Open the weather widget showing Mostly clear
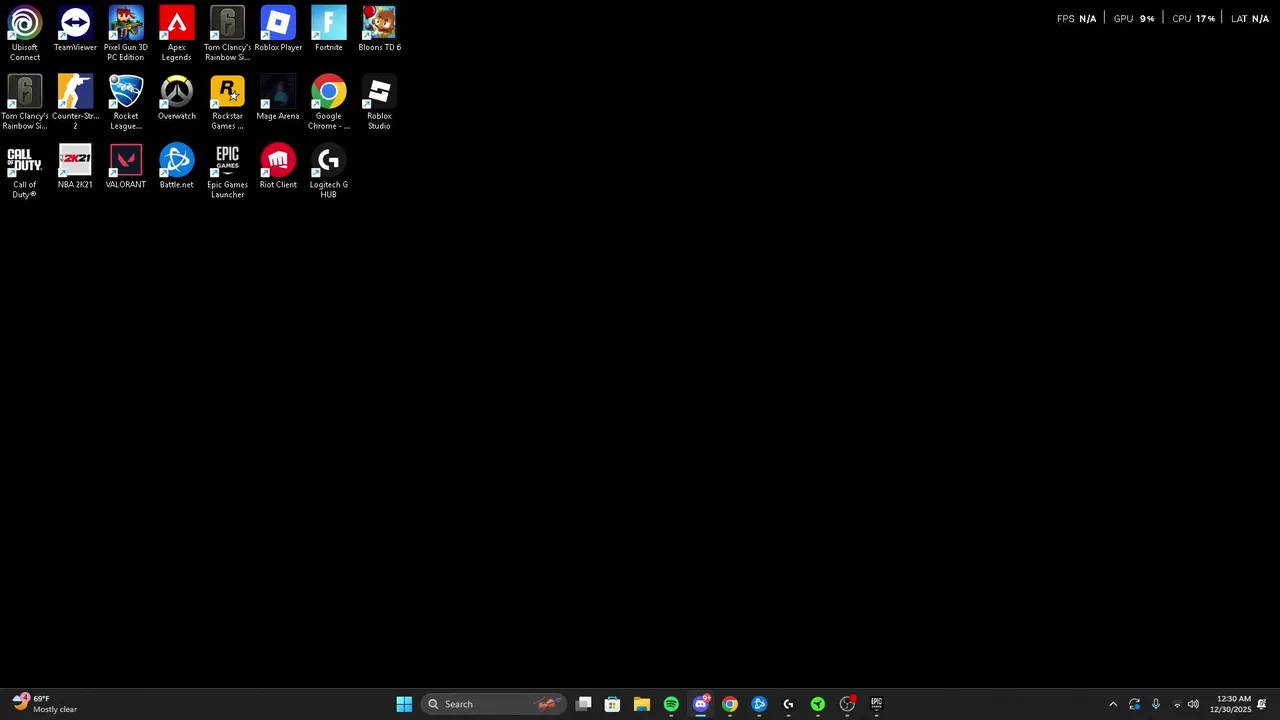This screenshot has height=720, width=1280. (45, 704)
